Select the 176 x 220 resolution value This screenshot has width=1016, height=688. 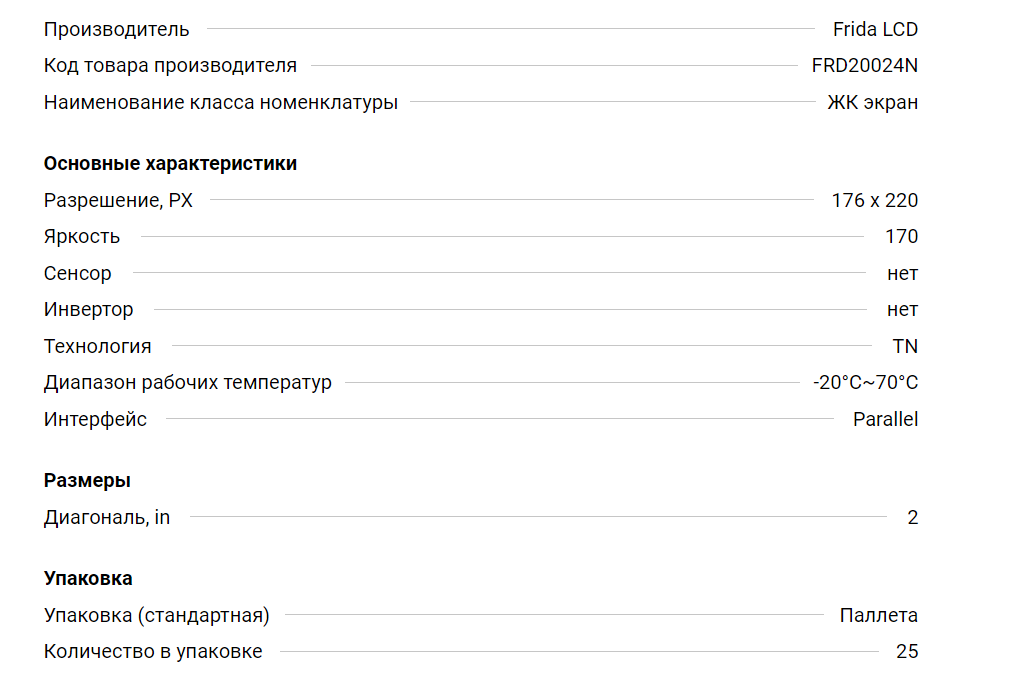click(x=874, y=200)
